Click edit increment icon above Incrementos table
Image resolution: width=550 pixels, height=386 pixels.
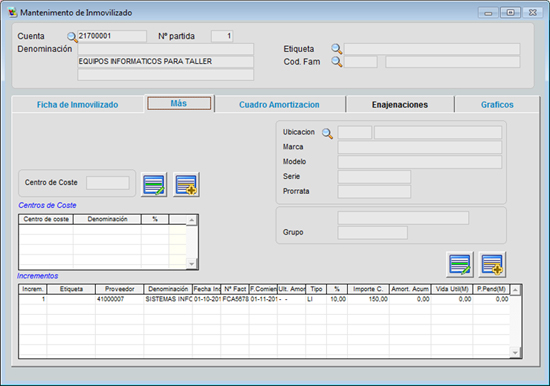tap(460, 264)
